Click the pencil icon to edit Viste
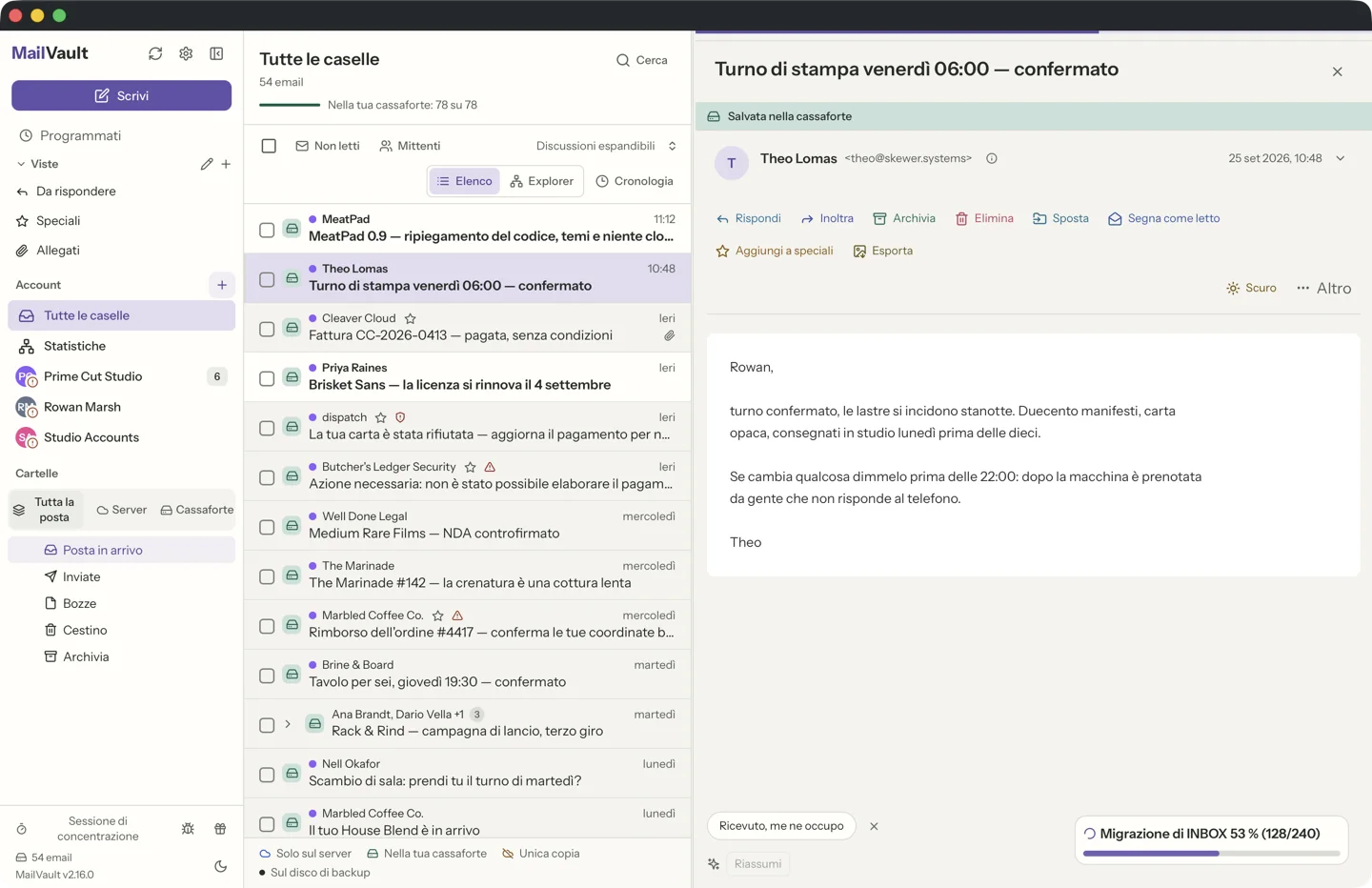1372x888 pixels. (207, 164)
